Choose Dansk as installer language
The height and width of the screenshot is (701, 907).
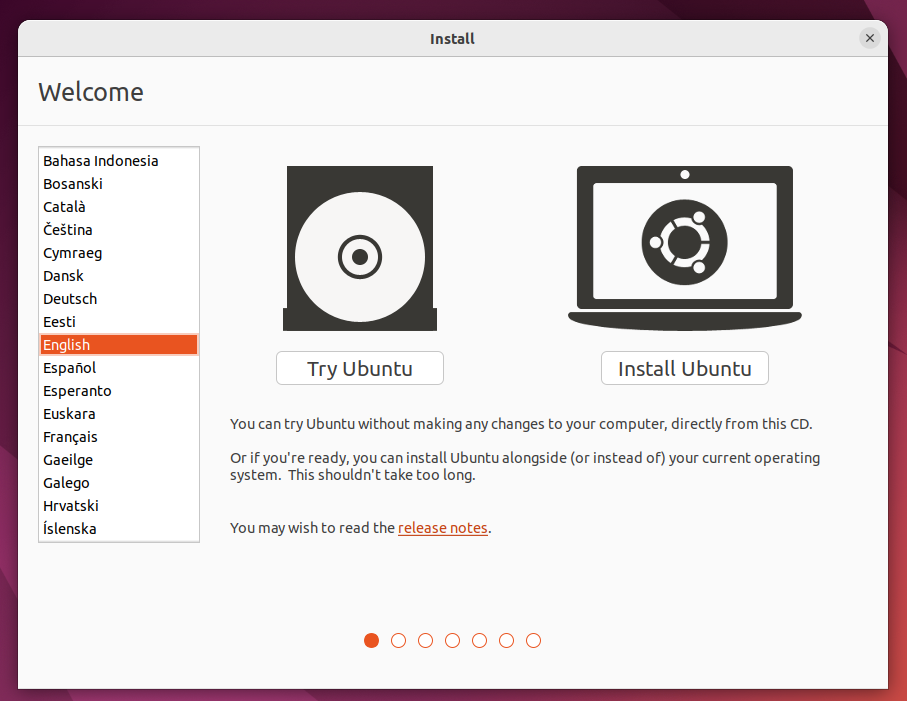coord(64,276)
